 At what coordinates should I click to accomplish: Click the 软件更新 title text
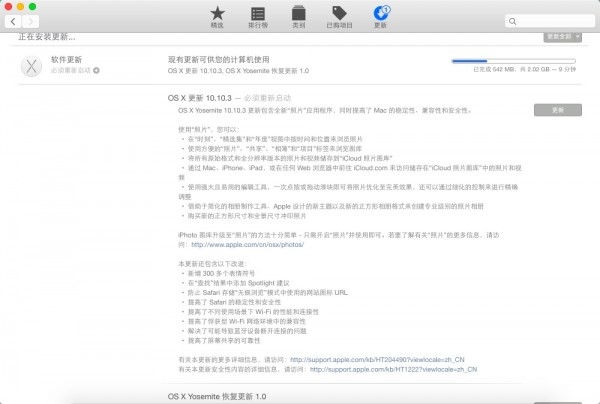click(67, 60)
